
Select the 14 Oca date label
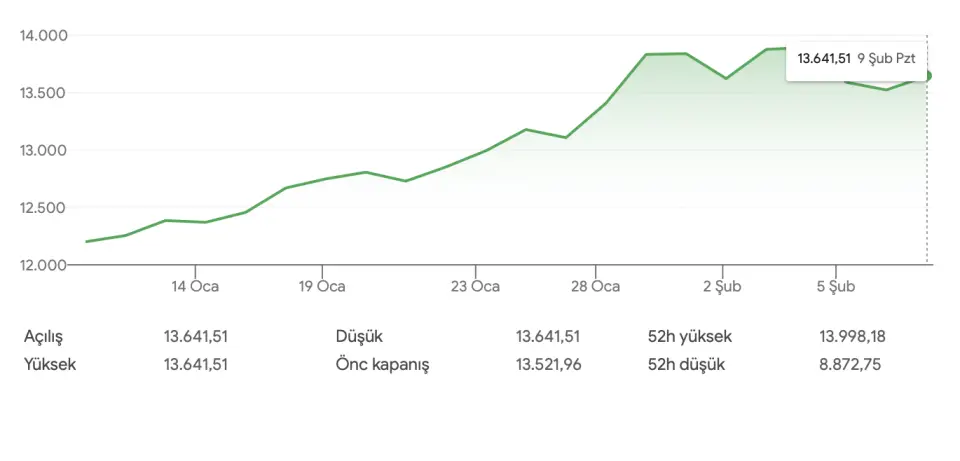195,287
